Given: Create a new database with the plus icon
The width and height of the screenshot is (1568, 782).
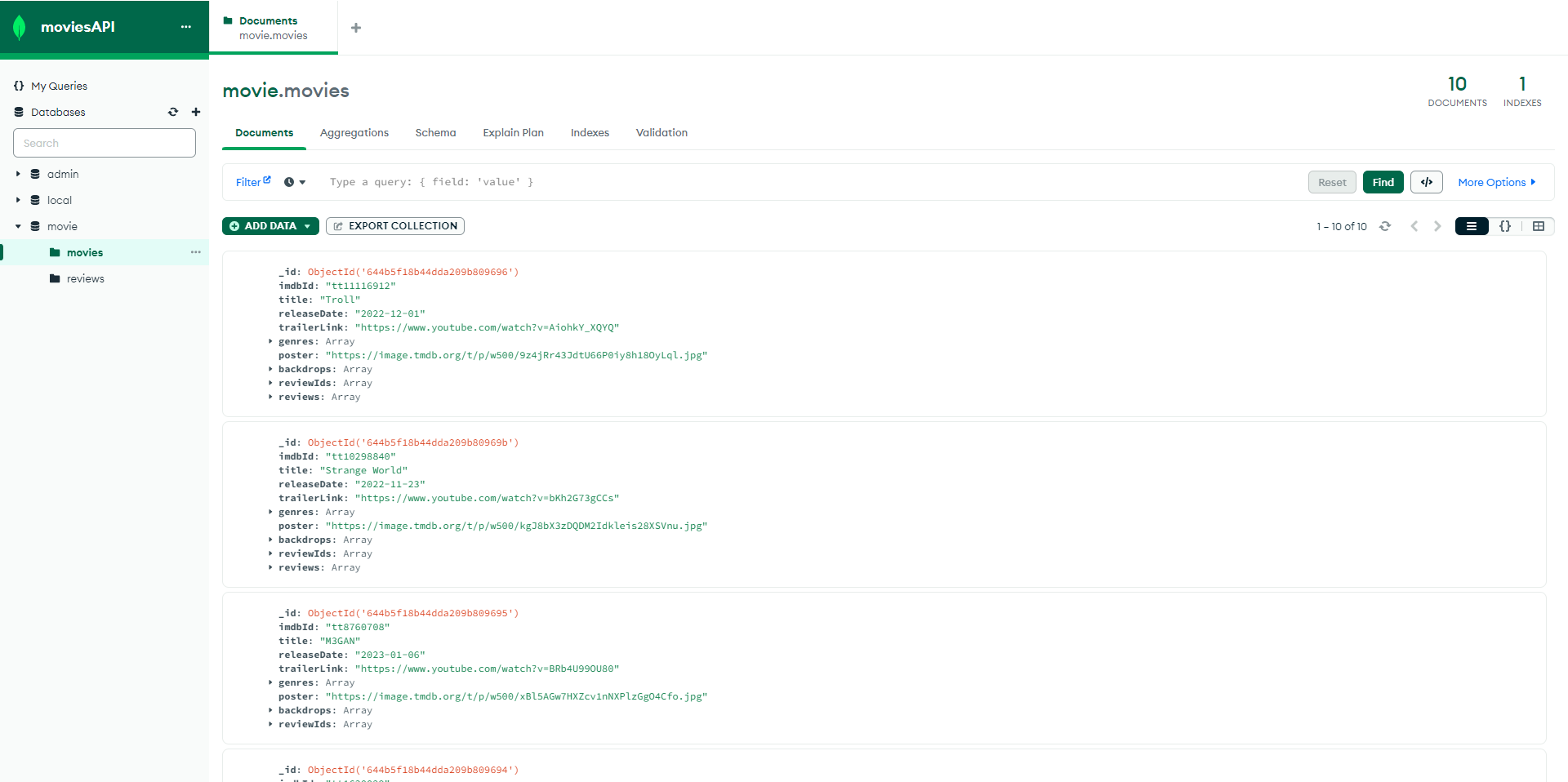Looking at the screenshot, I should click(195, 112).
